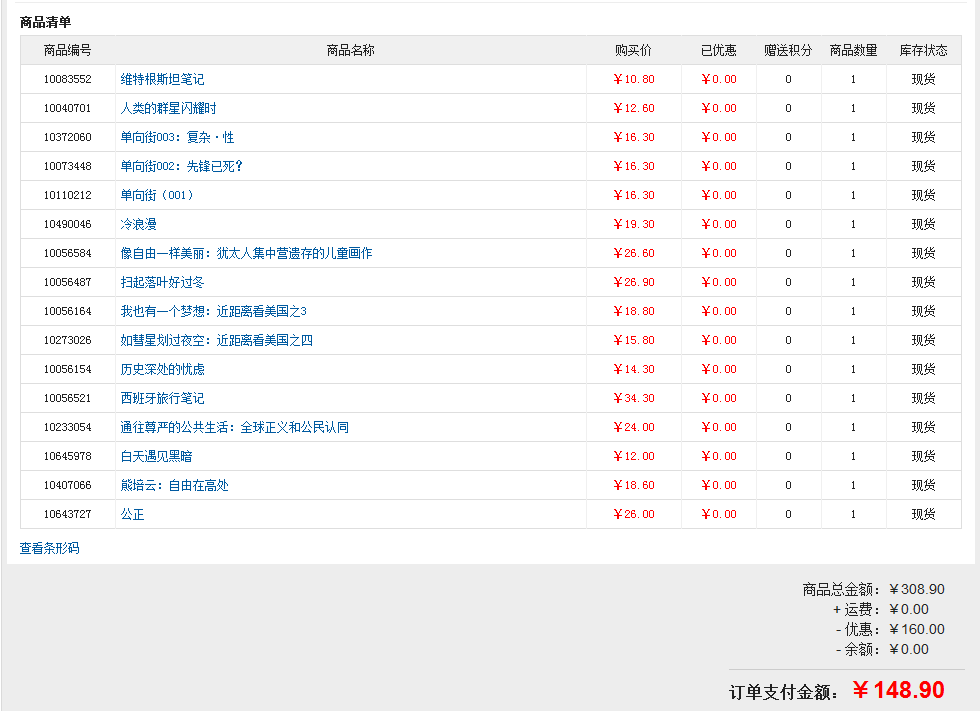Open 单向街002：先锋已死？ product page
The height and width of the screenshot is (711, 980).
tap(181, 166)
